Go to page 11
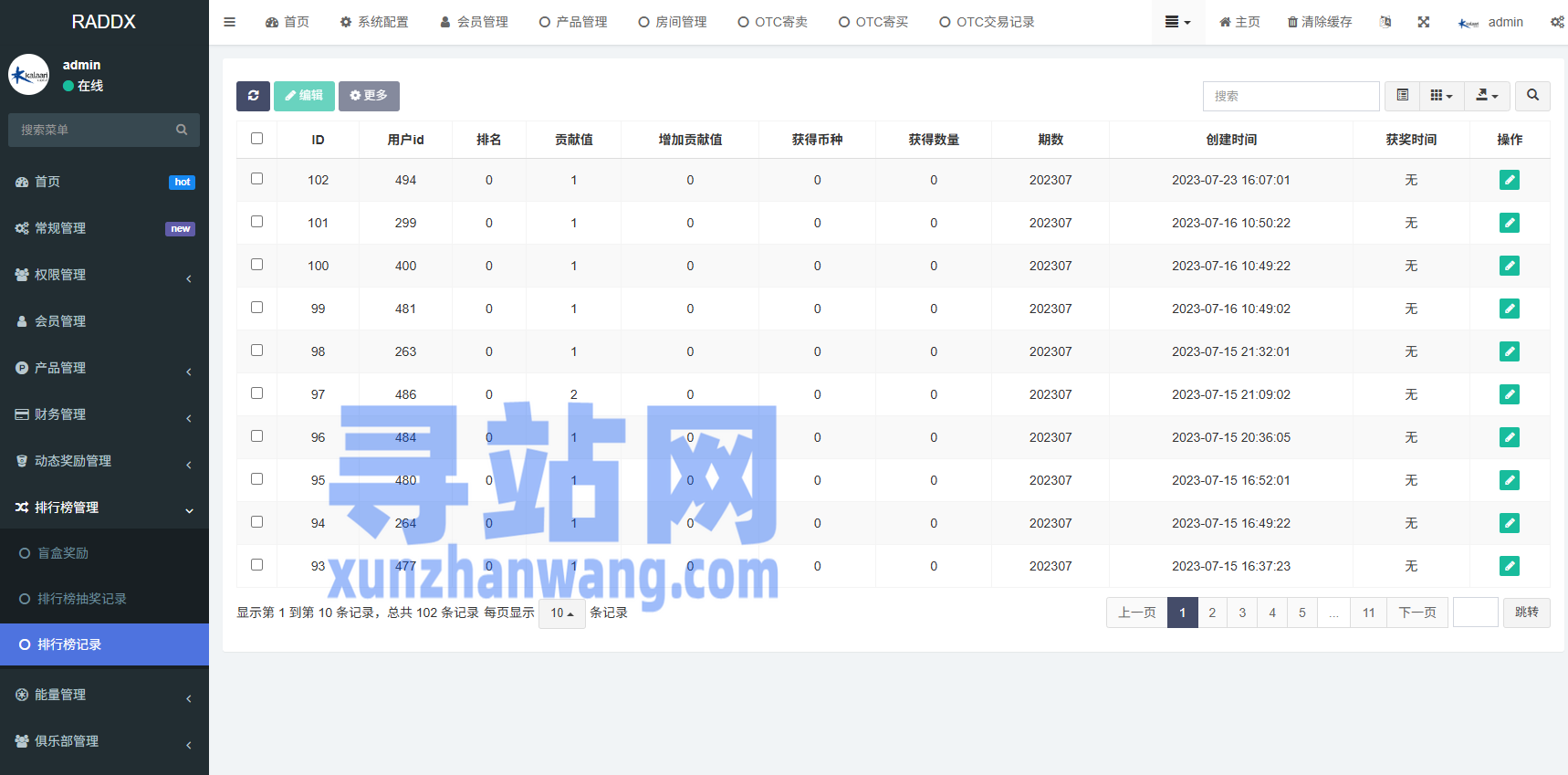The image size is (1568, 775). pos(1369,613)
